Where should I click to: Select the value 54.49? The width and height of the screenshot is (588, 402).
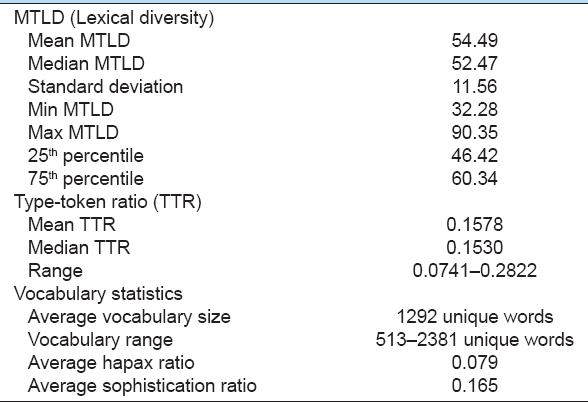[x=474, y=40]
